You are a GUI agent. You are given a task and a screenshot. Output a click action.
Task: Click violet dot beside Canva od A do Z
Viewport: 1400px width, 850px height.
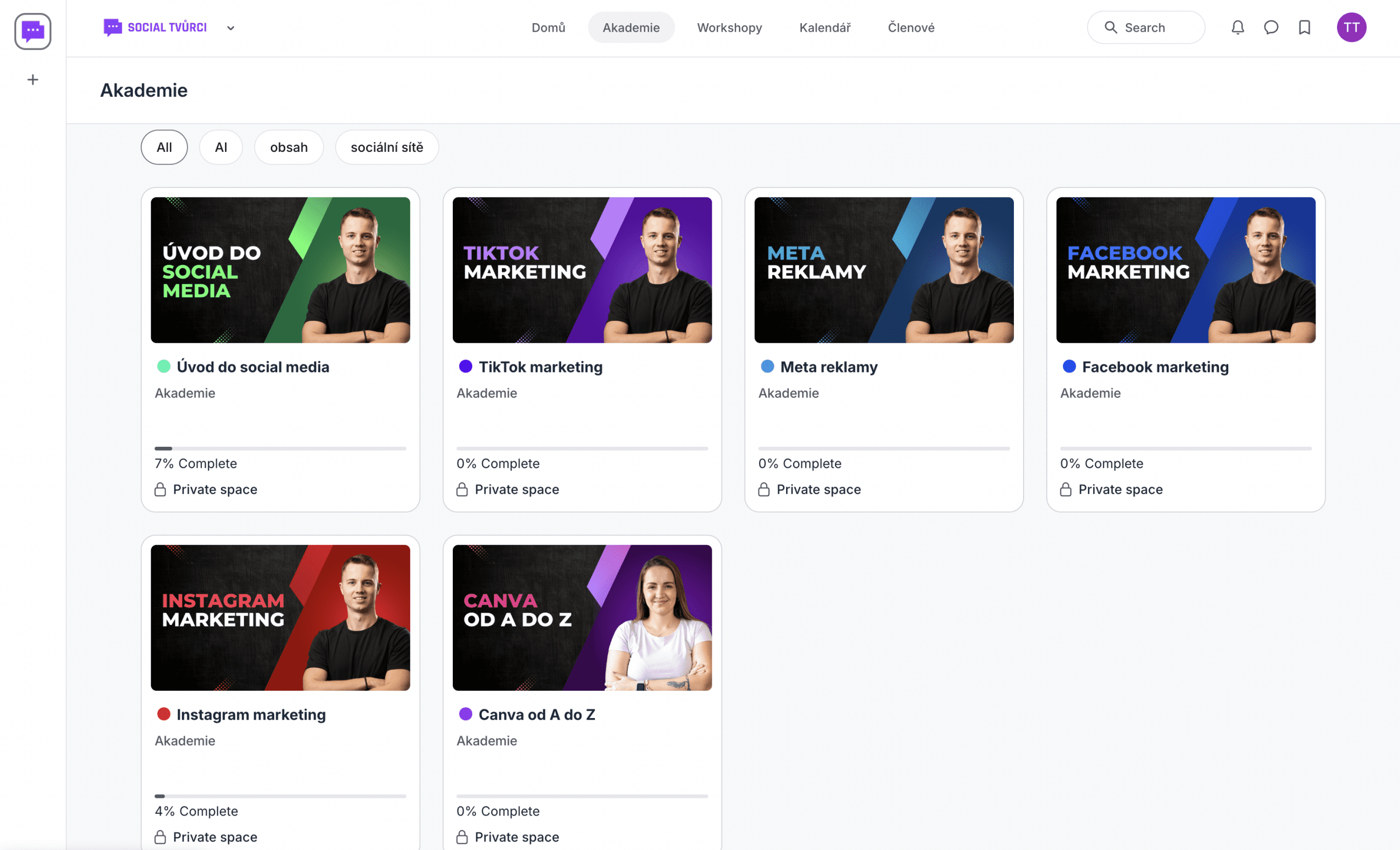465,714
